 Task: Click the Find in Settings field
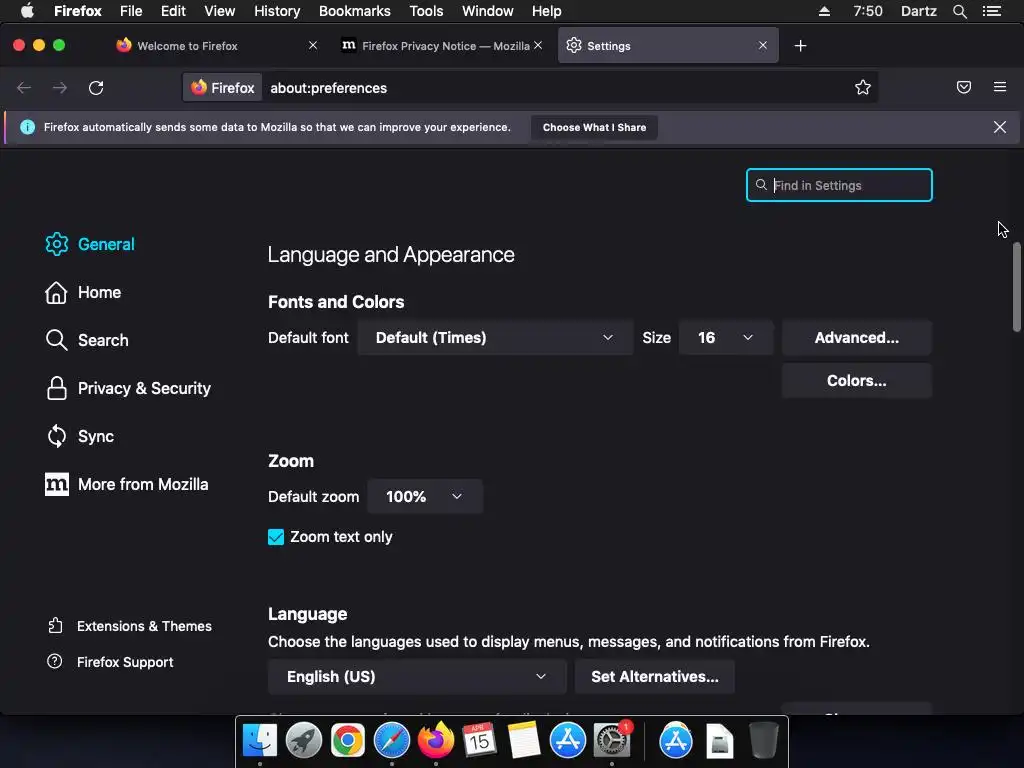pyautogui.click(x=839, y=185)
